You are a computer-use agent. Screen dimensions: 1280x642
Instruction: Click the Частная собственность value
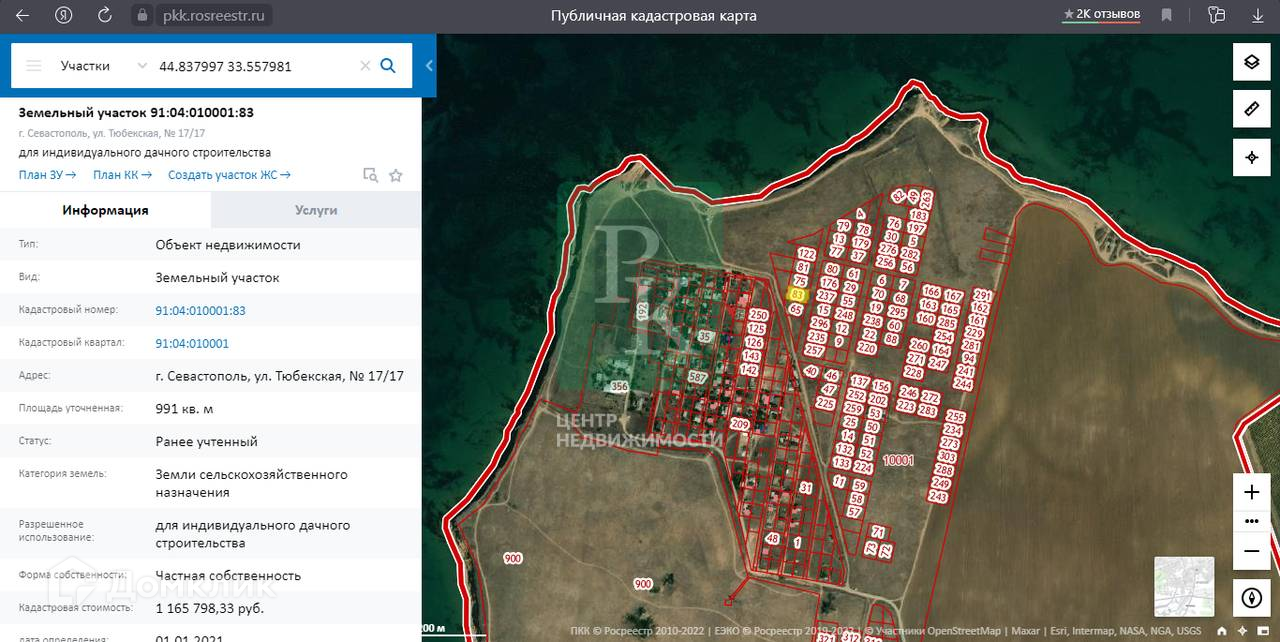tap(228, 575)
